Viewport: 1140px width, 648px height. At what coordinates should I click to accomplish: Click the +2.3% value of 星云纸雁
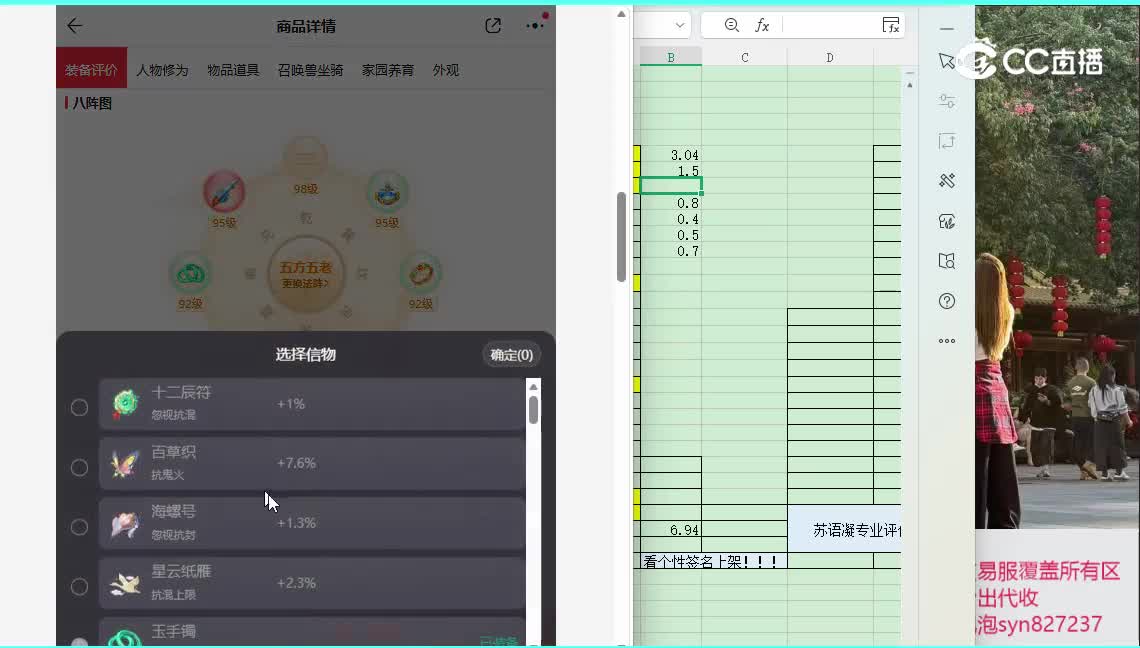296,583
